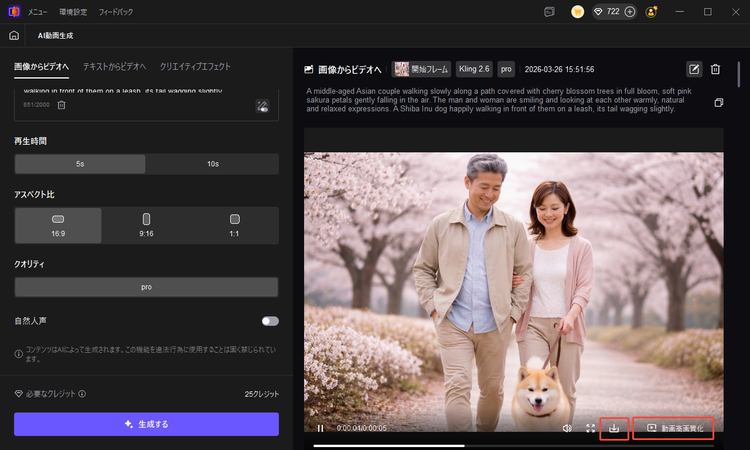
Task: Choose the 1:1 aspect ratio
Action: pyautogui.click(x=234, y=225)
